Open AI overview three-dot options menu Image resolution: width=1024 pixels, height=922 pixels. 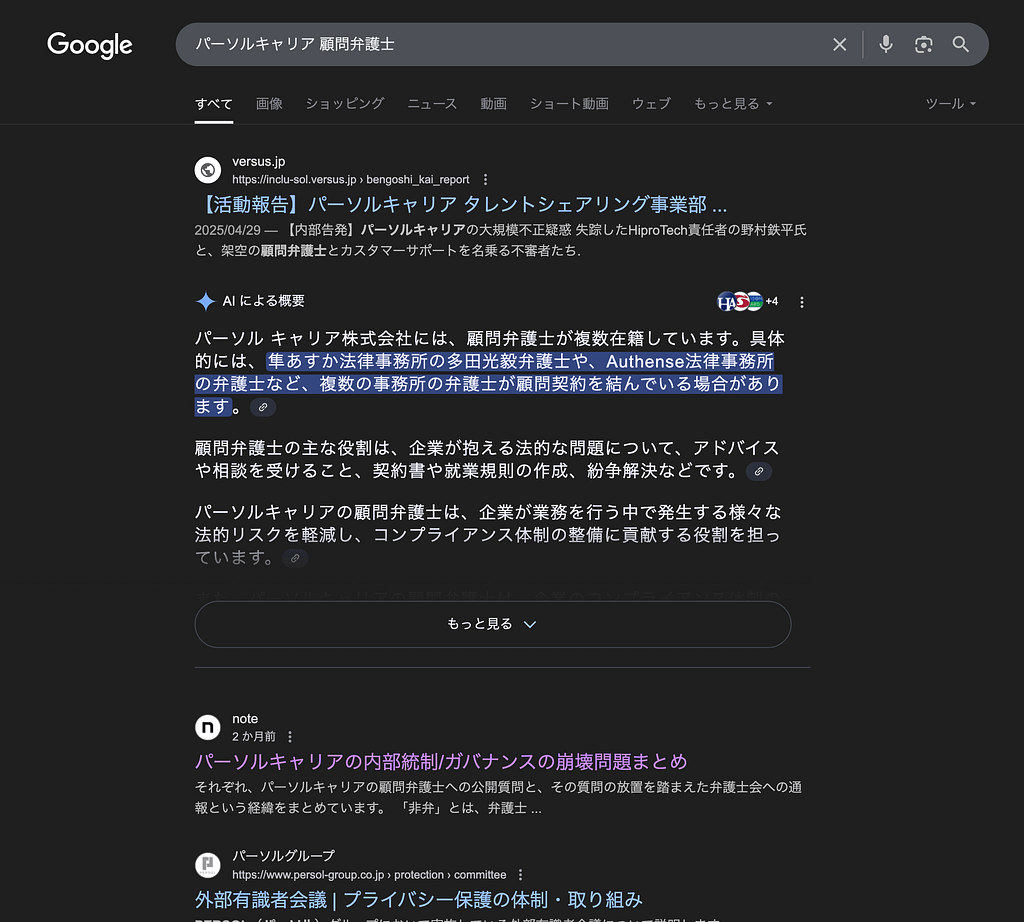tap(801, 302)
